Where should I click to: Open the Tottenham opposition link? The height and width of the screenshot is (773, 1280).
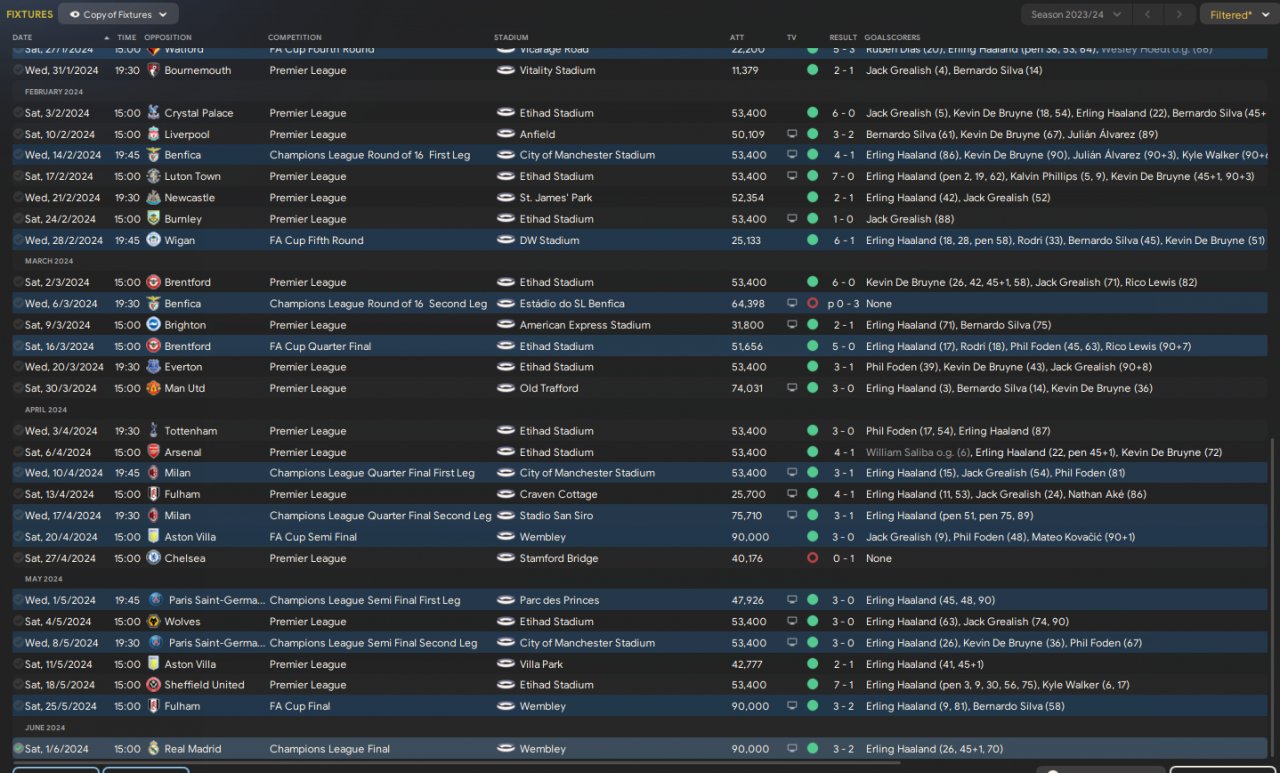point(191,431)
